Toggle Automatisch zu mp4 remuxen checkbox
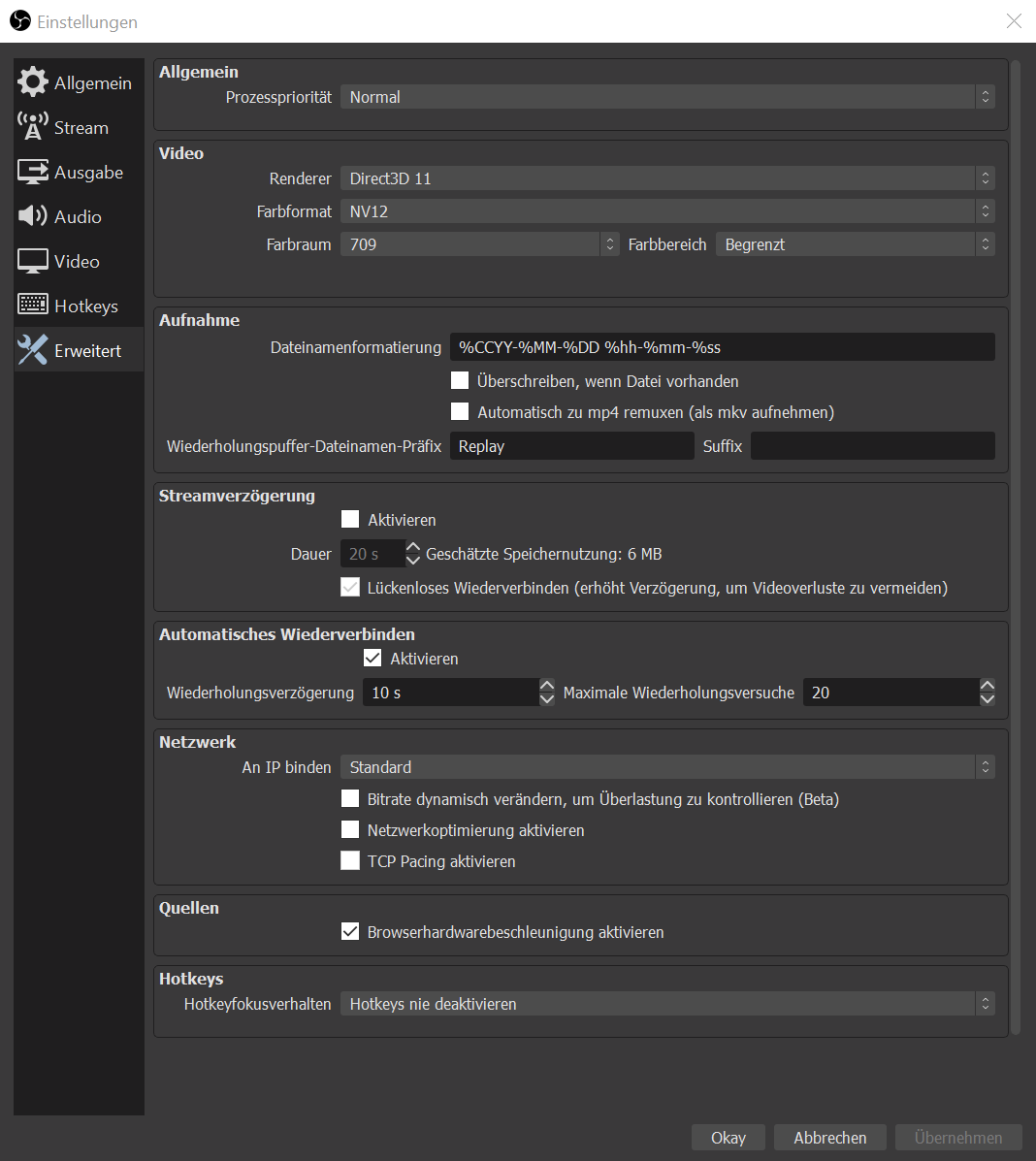The width and height of the screenshot is (1036, 1161). pos(460,412)
